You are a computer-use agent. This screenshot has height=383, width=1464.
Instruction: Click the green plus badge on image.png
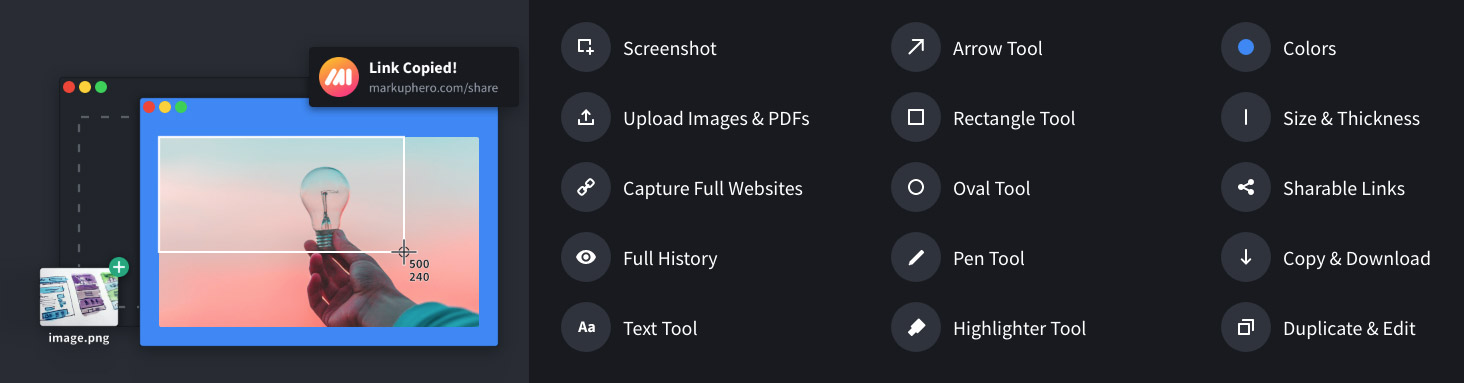[119, 267]
